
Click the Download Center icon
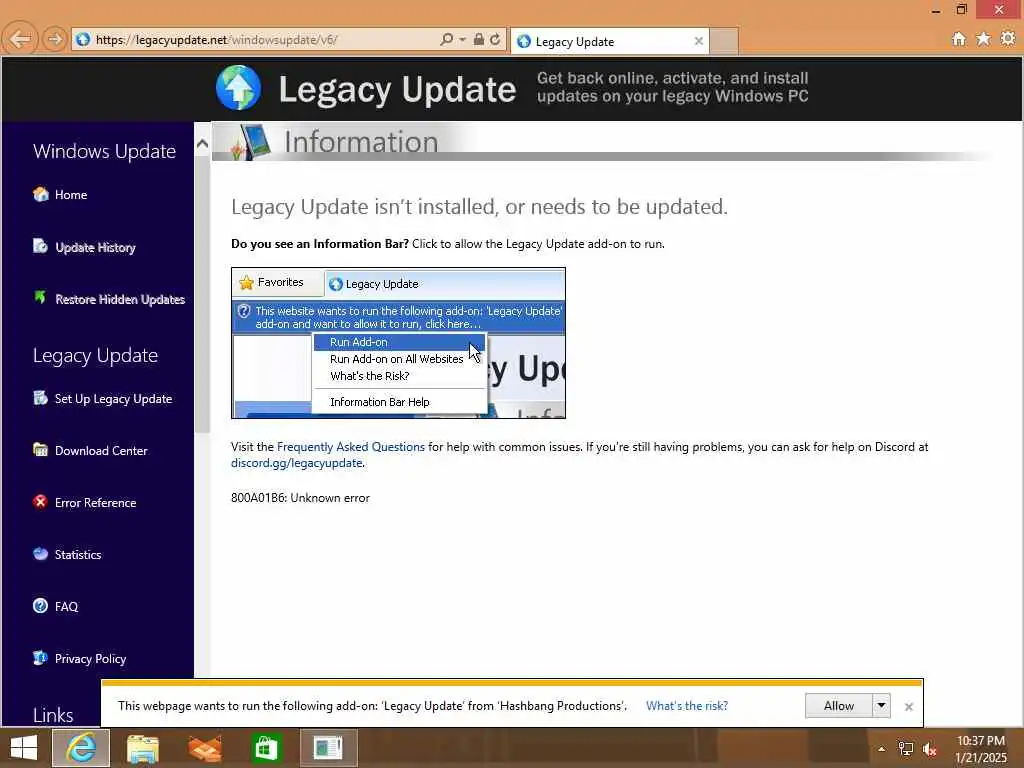pos(40,449)
